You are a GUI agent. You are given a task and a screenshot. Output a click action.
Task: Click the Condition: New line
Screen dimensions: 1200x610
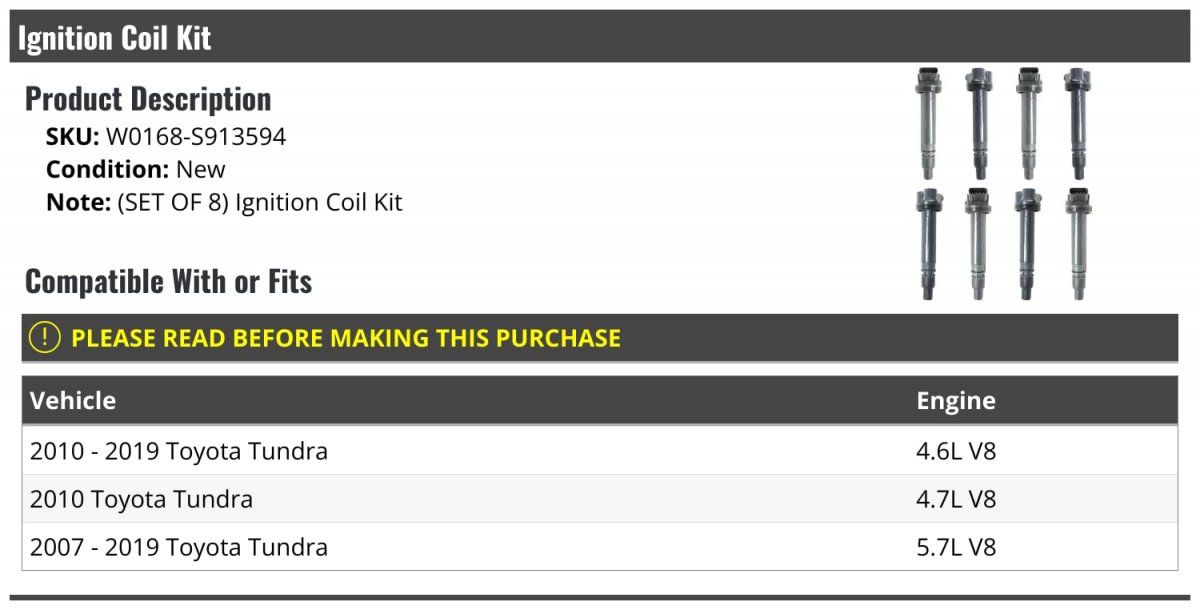pyautogui.click(x=136, y=169)
